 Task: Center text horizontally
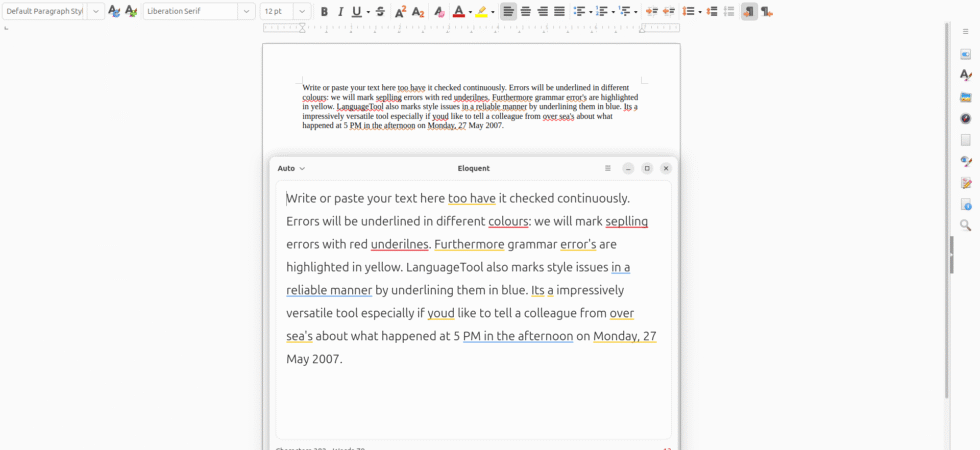[526, 11]
